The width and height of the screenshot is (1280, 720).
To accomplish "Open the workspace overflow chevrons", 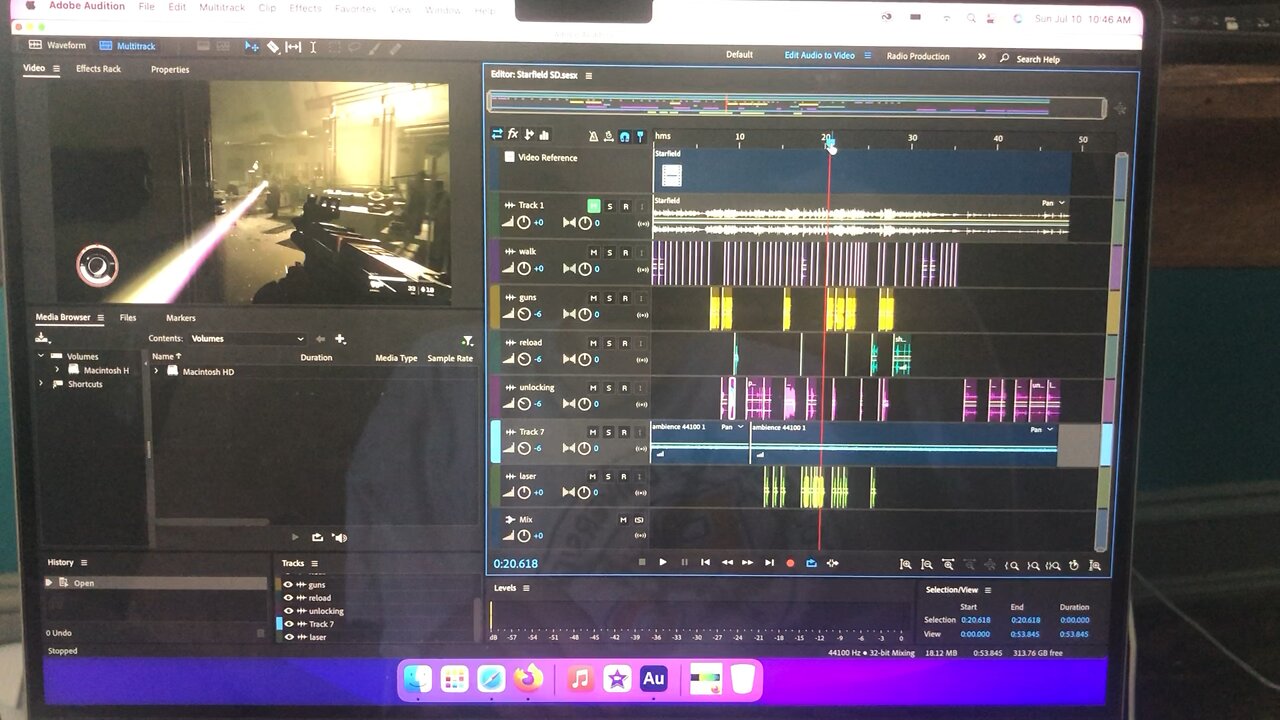I will click(x=982, y=57).
